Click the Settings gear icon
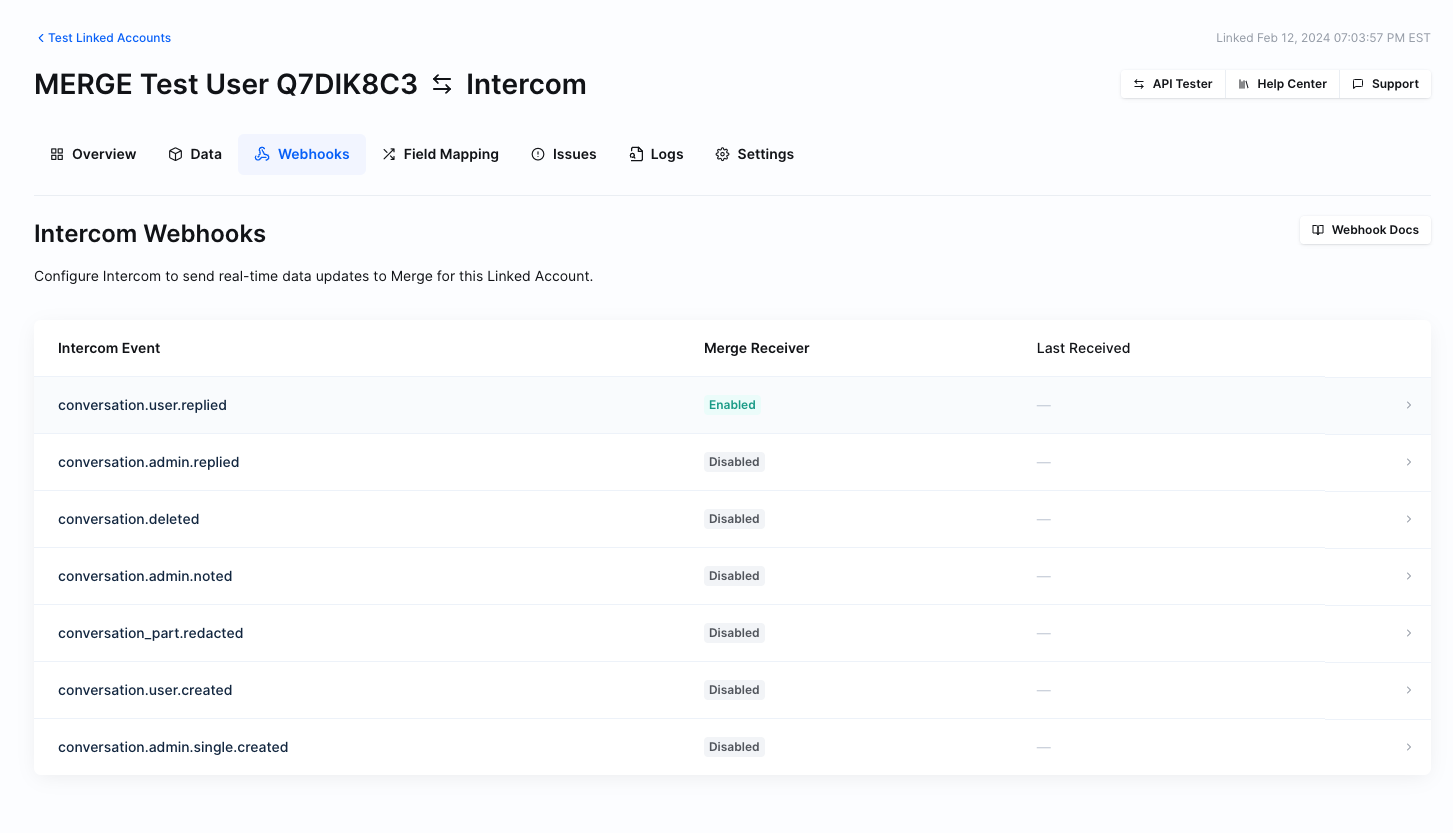 click(722, 154)
